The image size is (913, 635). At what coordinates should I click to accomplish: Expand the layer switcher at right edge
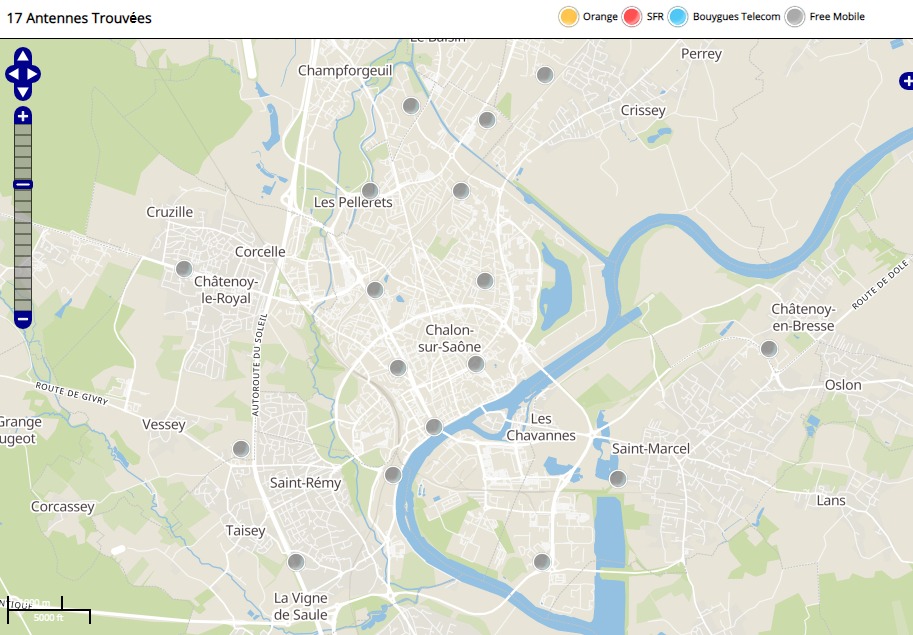pos(905,81)
